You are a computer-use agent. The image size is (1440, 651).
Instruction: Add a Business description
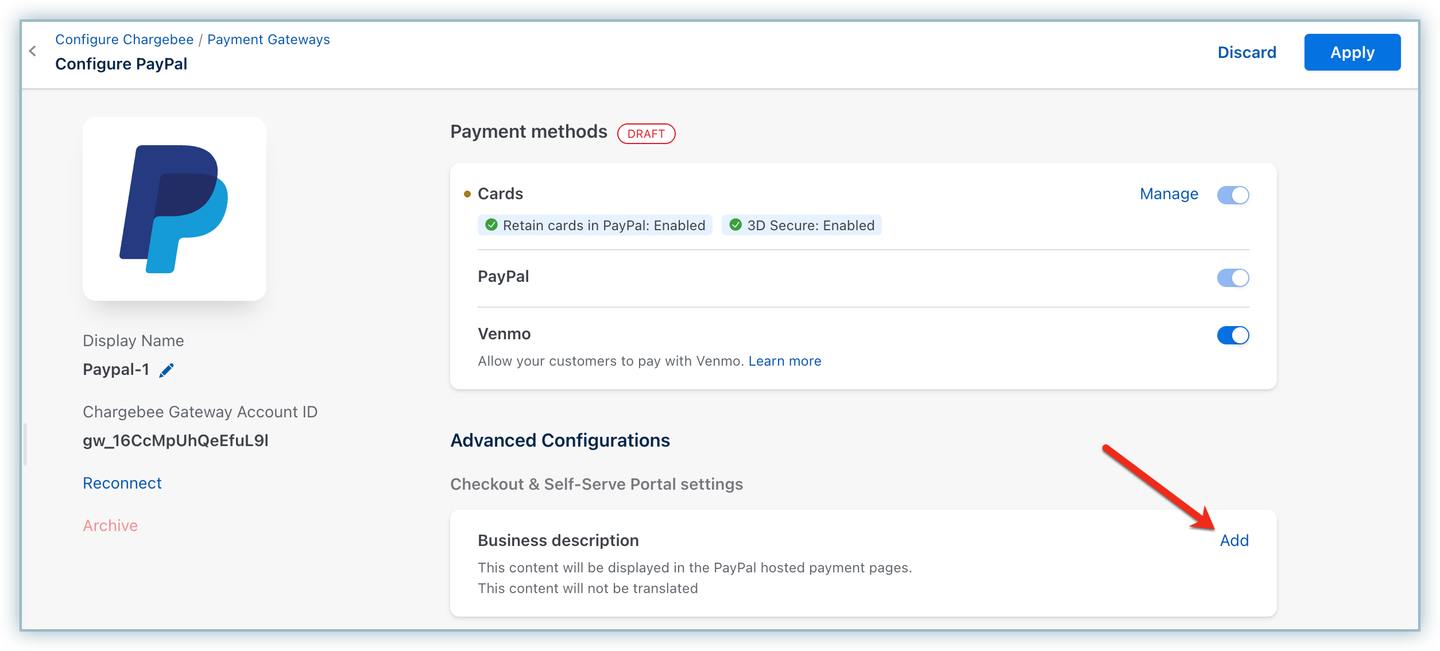click(1234, 541)
